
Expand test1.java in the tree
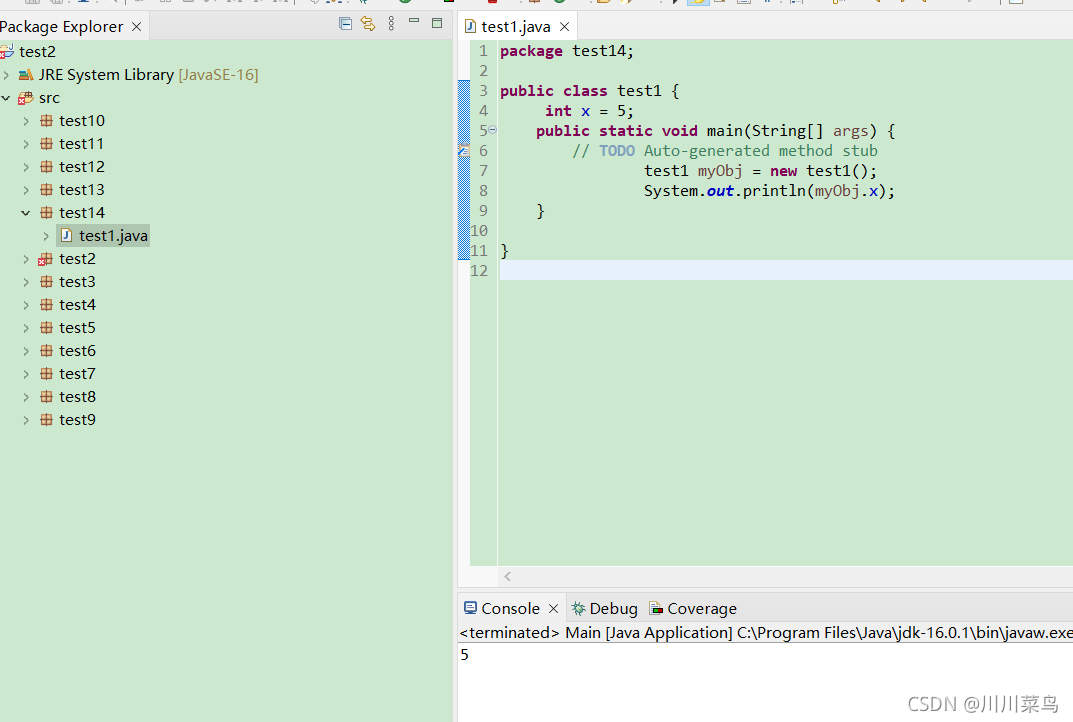pos(46,236)
